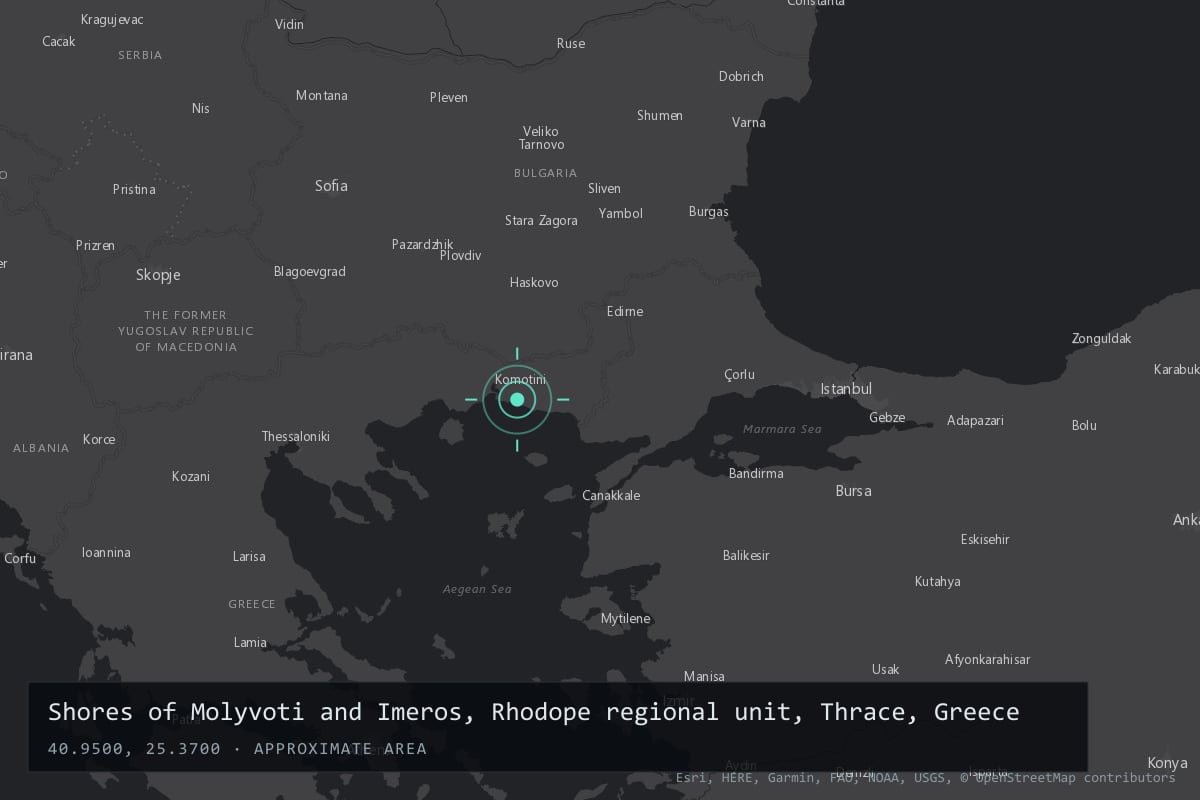Select the Balikesir label
The image size is (1200, 800).
coord(746,556)
